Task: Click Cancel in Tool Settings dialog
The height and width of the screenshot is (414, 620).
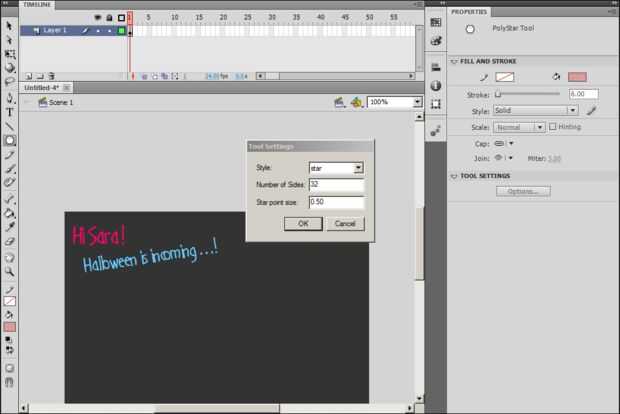Action: point(345,224)
